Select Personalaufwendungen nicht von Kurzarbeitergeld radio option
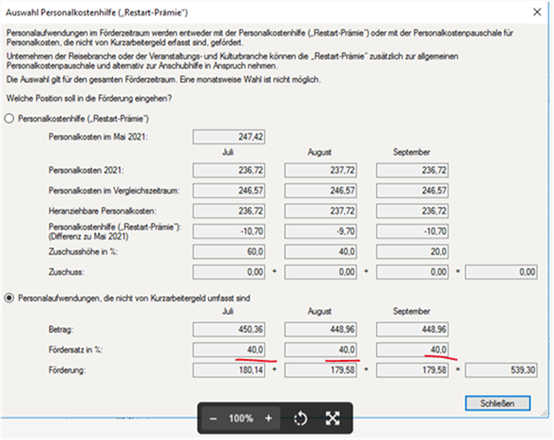This screenshot has width=554, height=440. (9, 298)
